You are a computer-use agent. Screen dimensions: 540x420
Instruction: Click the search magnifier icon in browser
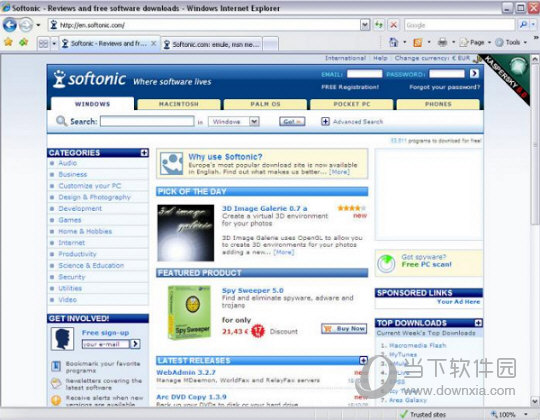tap(523, 25)
